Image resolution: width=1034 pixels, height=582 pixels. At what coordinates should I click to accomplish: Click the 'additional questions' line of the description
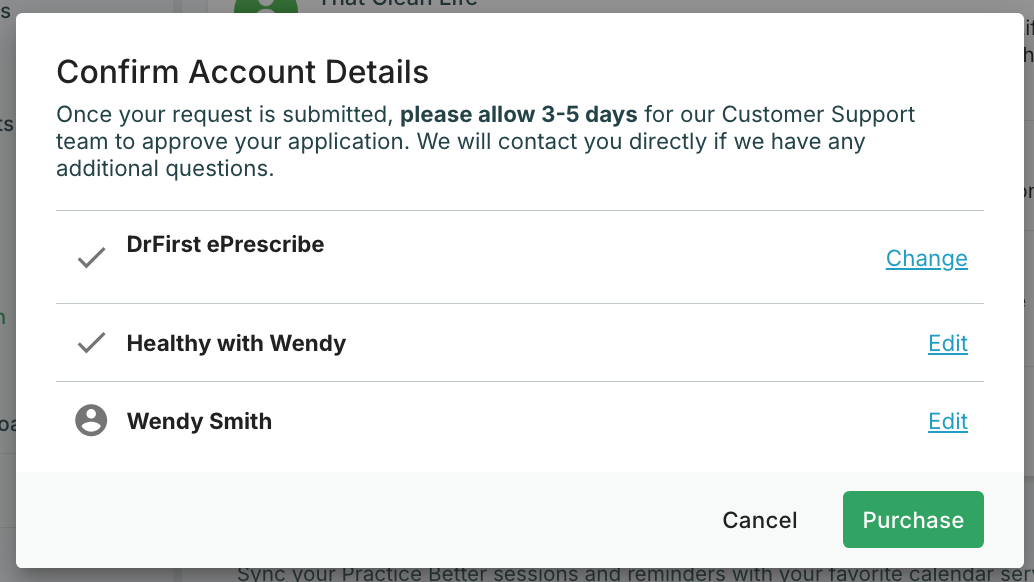(165, 169)
